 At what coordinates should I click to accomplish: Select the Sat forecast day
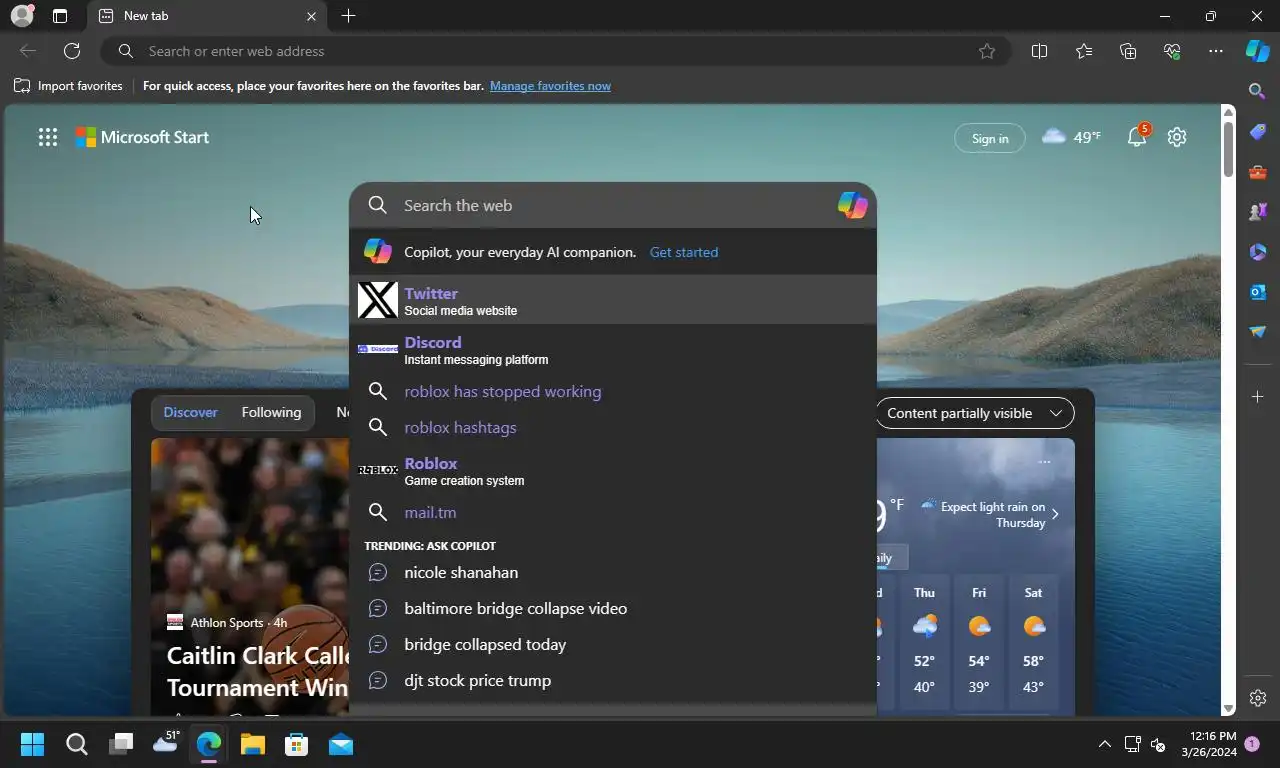1033,642
